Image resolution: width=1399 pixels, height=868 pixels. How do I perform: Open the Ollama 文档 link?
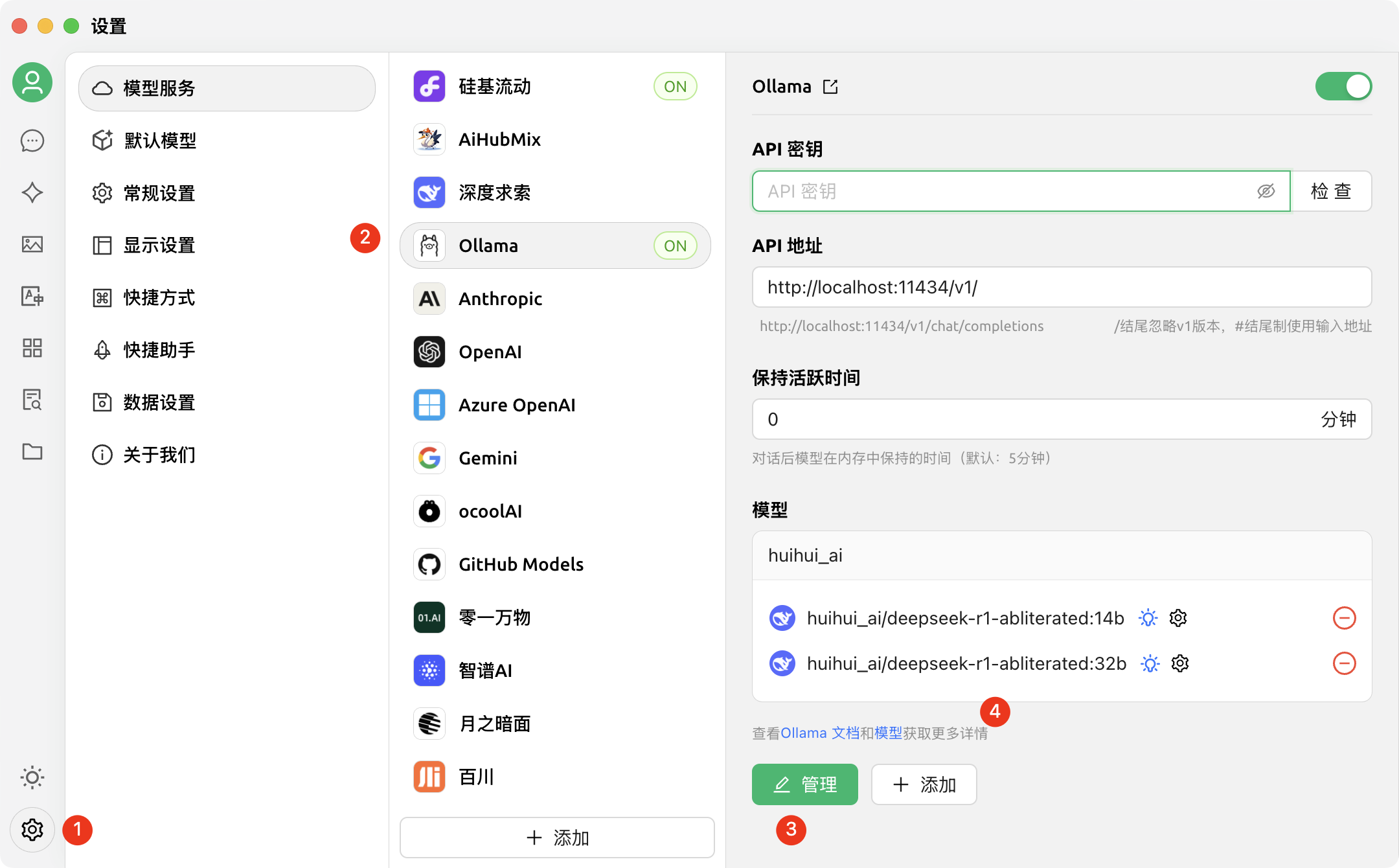820,733
